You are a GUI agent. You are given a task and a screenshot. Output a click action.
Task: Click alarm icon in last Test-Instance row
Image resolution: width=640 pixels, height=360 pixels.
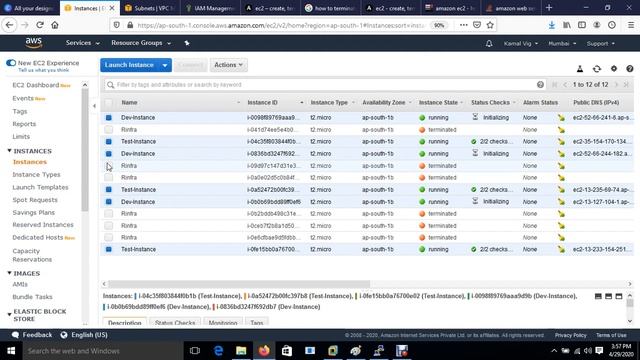coord(562,249)
